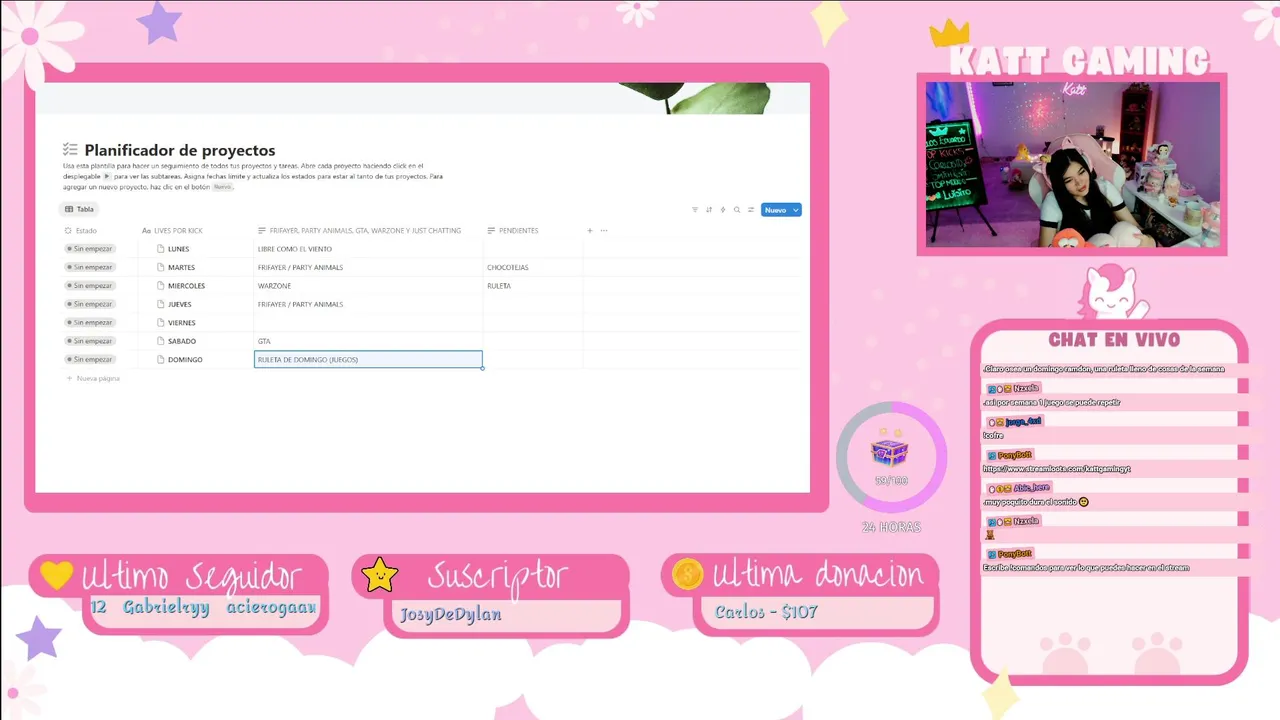
Task: Open the LIVES POR KICK column header menu
Action: (x=172, y=230)
